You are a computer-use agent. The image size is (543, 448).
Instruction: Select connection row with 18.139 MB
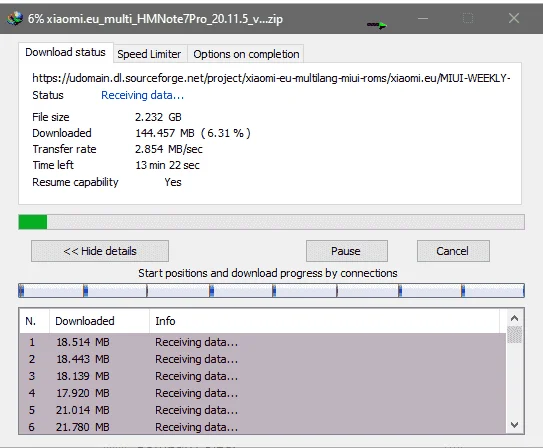click(262, 376)
